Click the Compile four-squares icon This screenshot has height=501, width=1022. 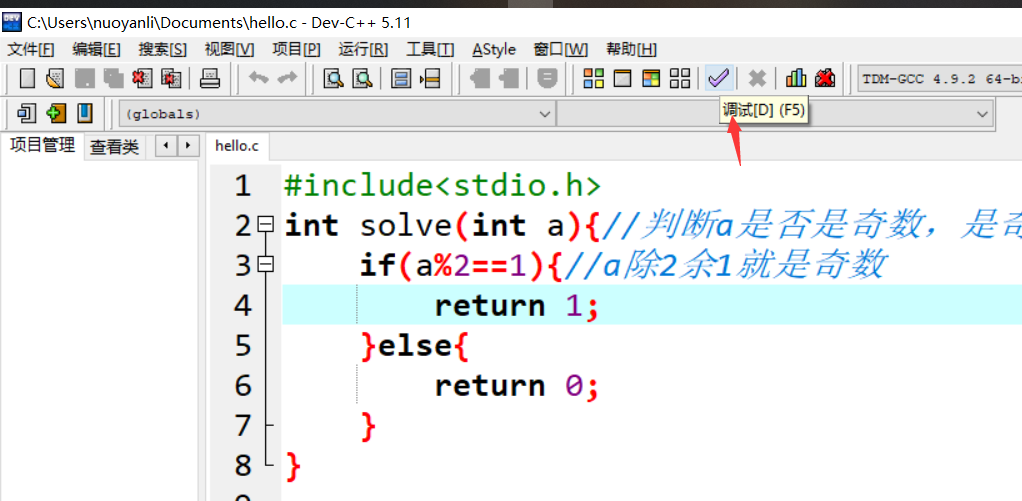[x=593, y=79]
